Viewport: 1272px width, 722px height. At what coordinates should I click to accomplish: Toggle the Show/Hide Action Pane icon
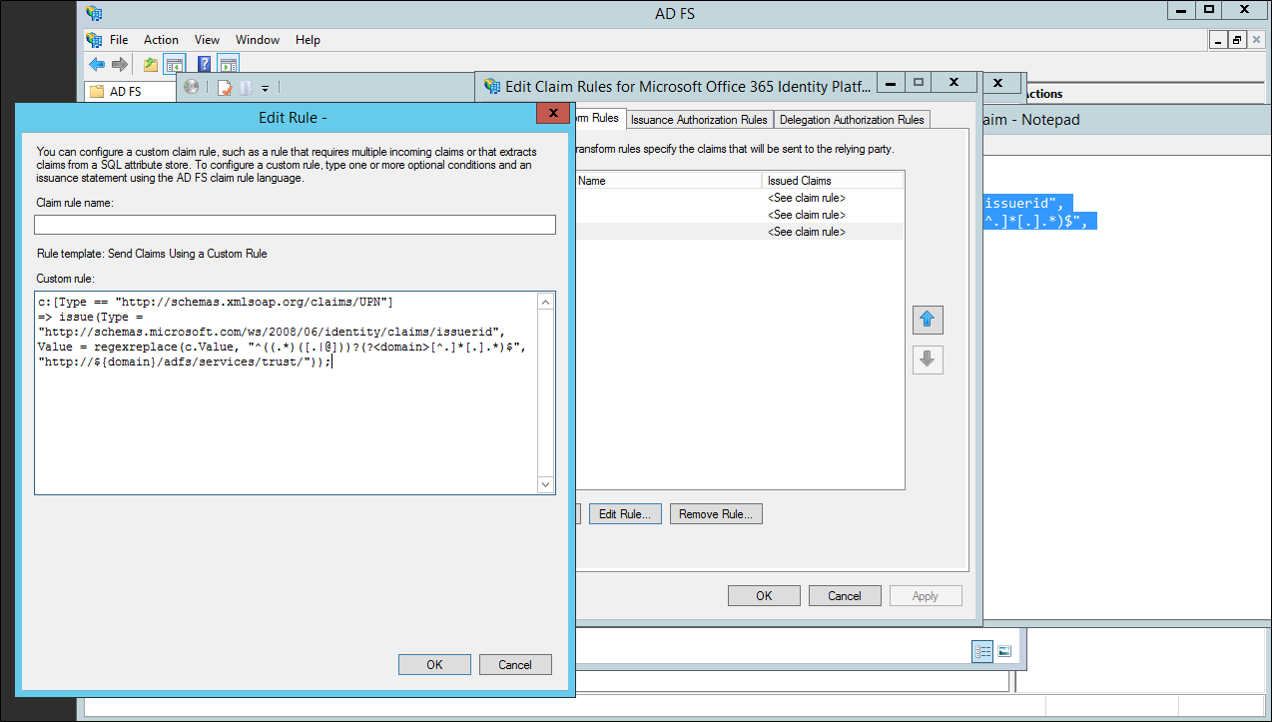228,63
